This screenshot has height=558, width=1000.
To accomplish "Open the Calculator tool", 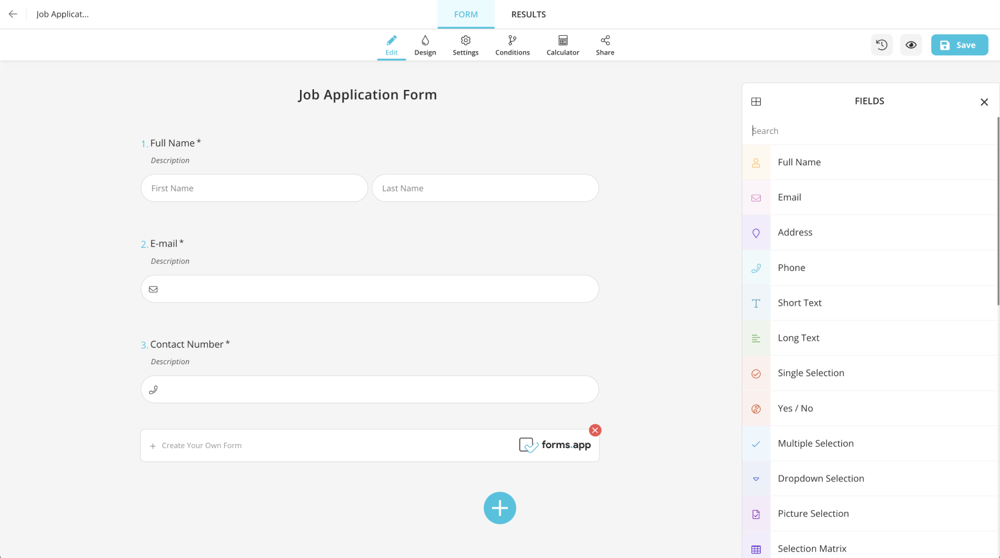I will coord(562,45).
